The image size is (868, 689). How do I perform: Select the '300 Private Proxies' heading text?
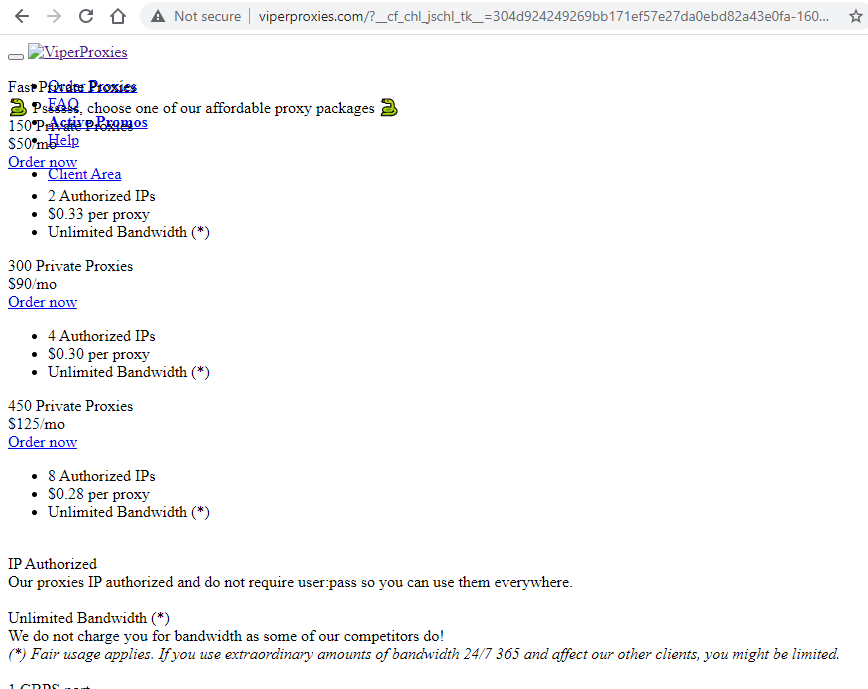point(71,266)
